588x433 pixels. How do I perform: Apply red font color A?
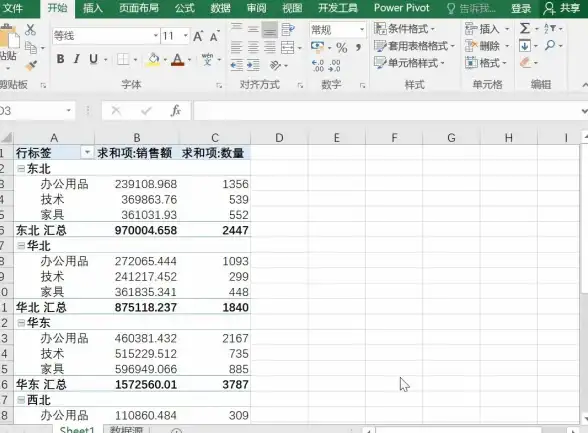178,59
